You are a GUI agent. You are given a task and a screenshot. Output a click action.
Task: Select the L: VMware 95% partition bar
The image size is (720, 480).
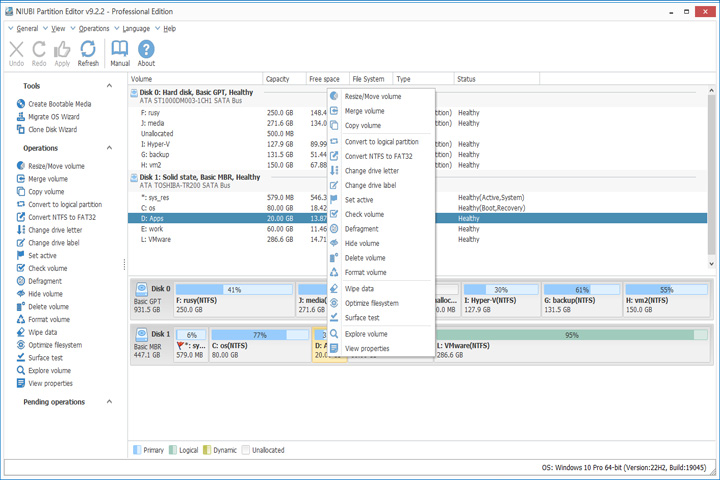[x=571, y=345]
